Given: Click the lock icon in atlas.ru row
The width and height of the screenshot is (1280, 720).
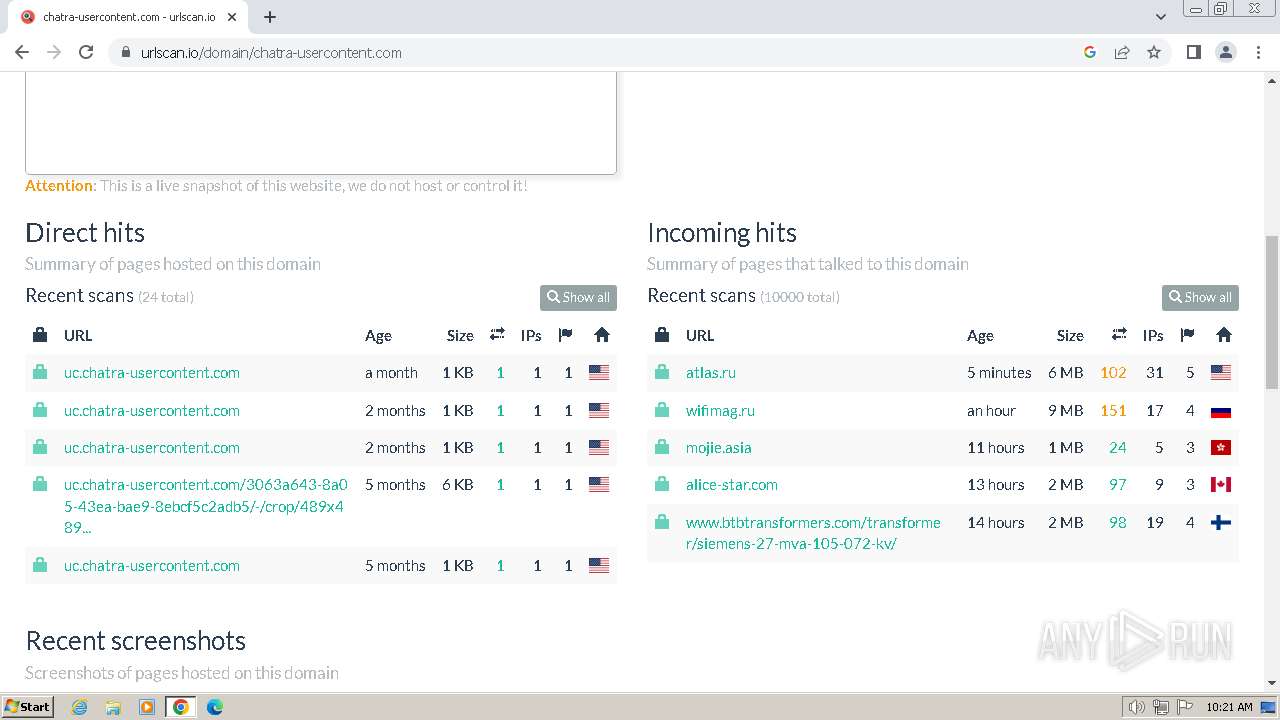Looking at the screenshot, I should tap(662, 372).
